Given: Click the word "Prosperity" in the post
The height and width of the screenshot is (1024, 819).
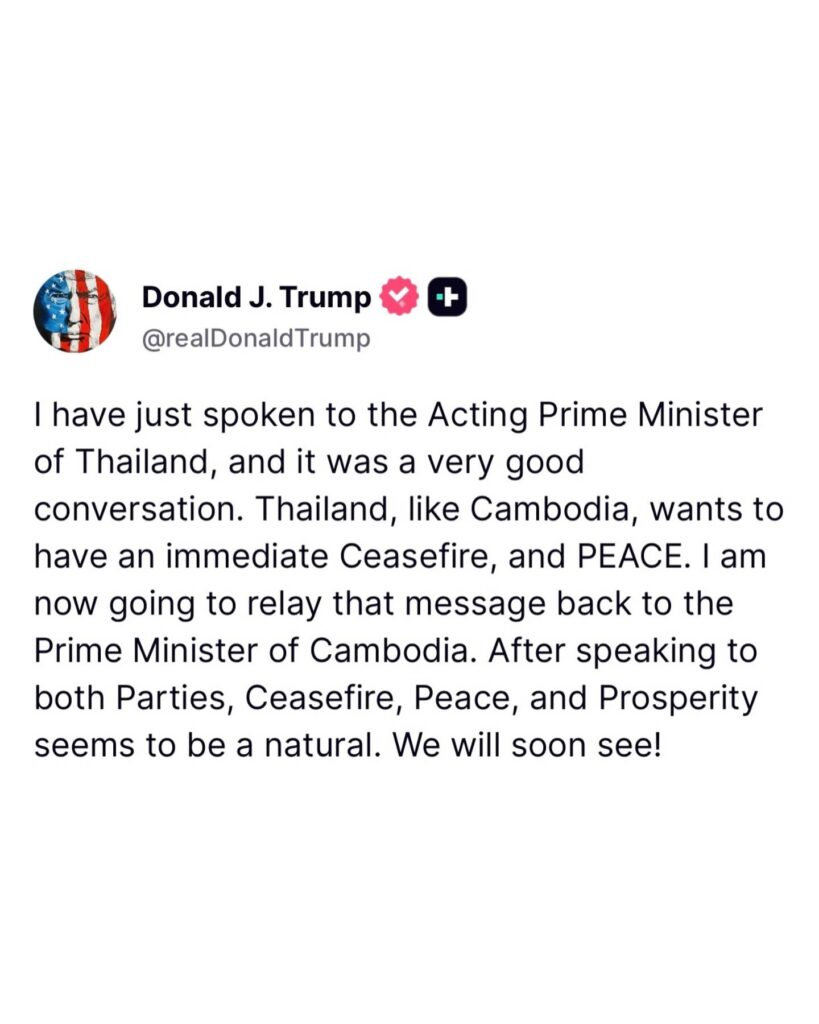Looking at the screenshot, I should coord(678,699).
